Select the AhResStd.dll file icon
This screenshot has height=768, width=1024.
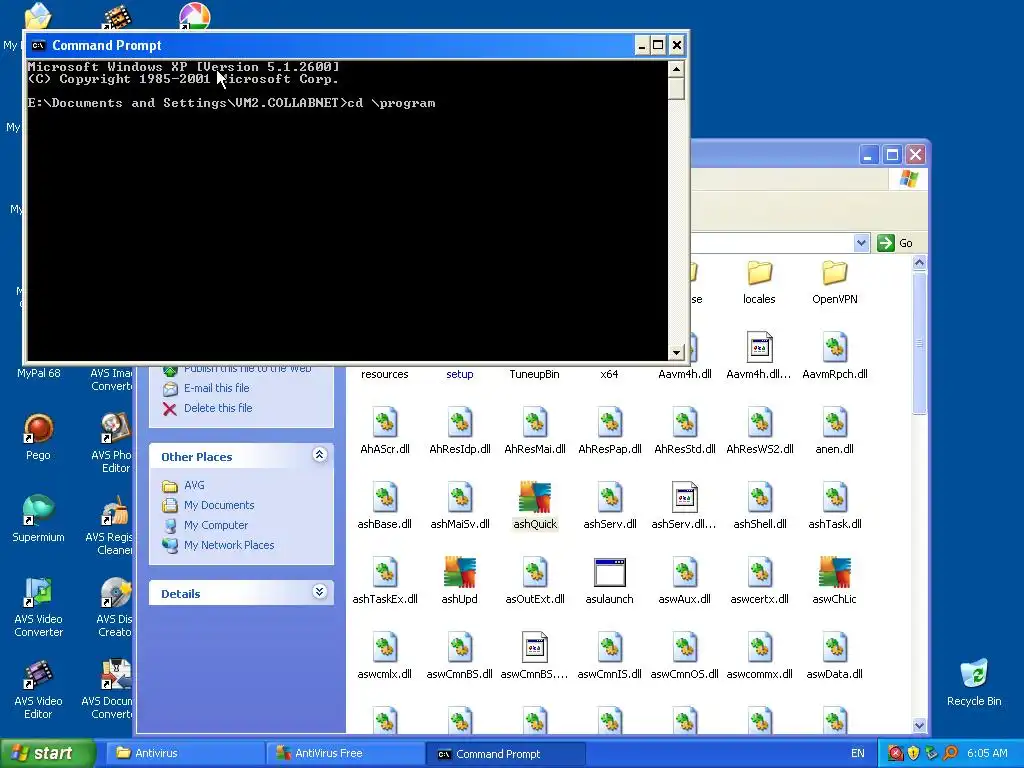click(684, 423)
